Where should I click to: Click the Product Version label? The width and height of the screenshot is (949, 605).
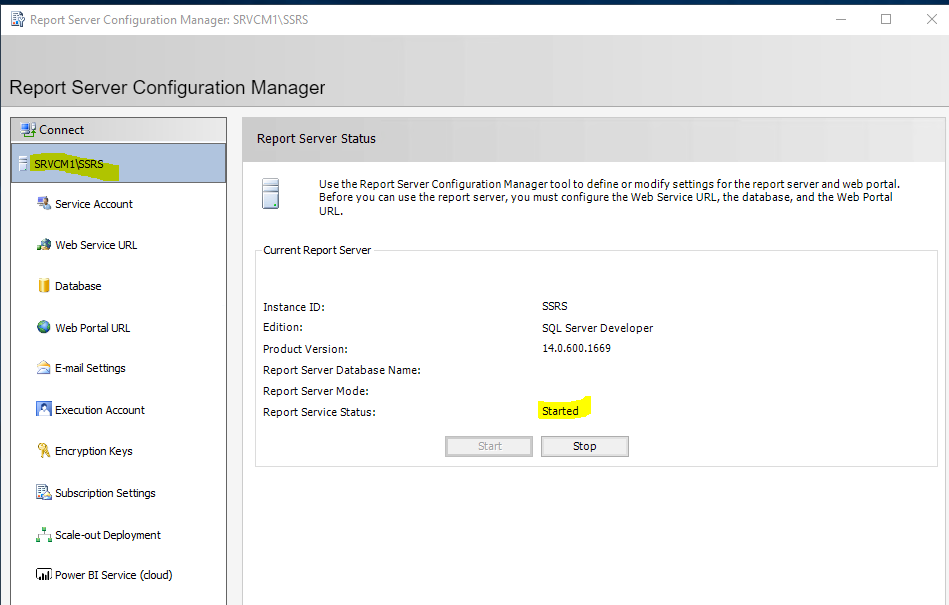305,349
